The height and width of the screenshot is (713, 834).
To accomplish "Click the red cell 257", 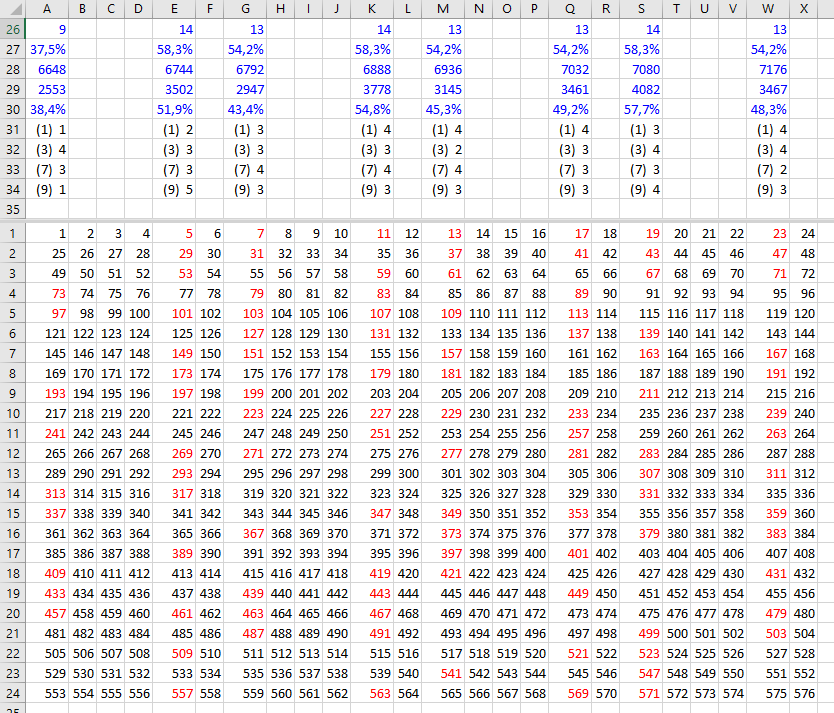I will (570, 433).
